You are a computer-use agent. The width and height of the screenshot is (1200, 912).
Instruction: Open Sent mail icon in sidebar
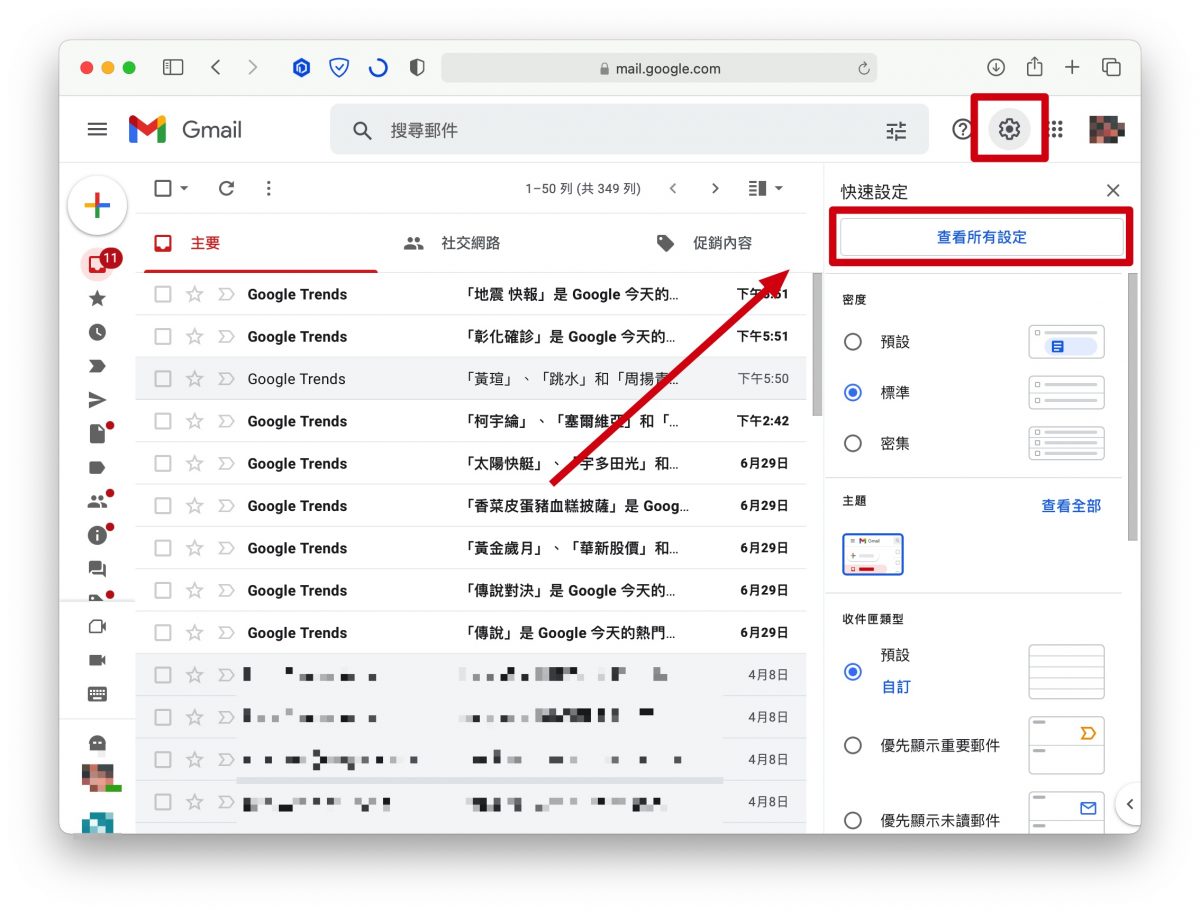click(97, 400)
